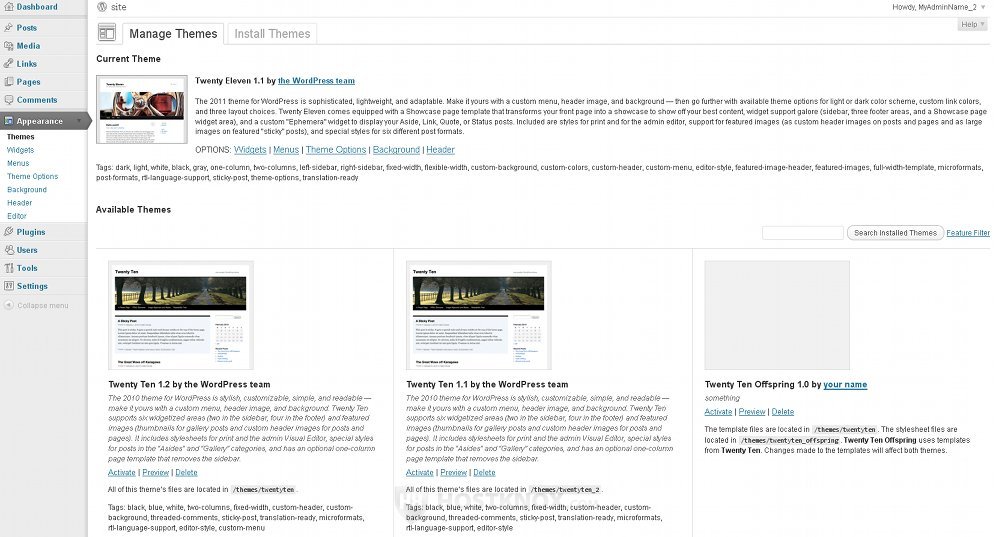The image size is (996, 537).
Task: Open Background in the sidebar submenu
Action: point(27,190)
